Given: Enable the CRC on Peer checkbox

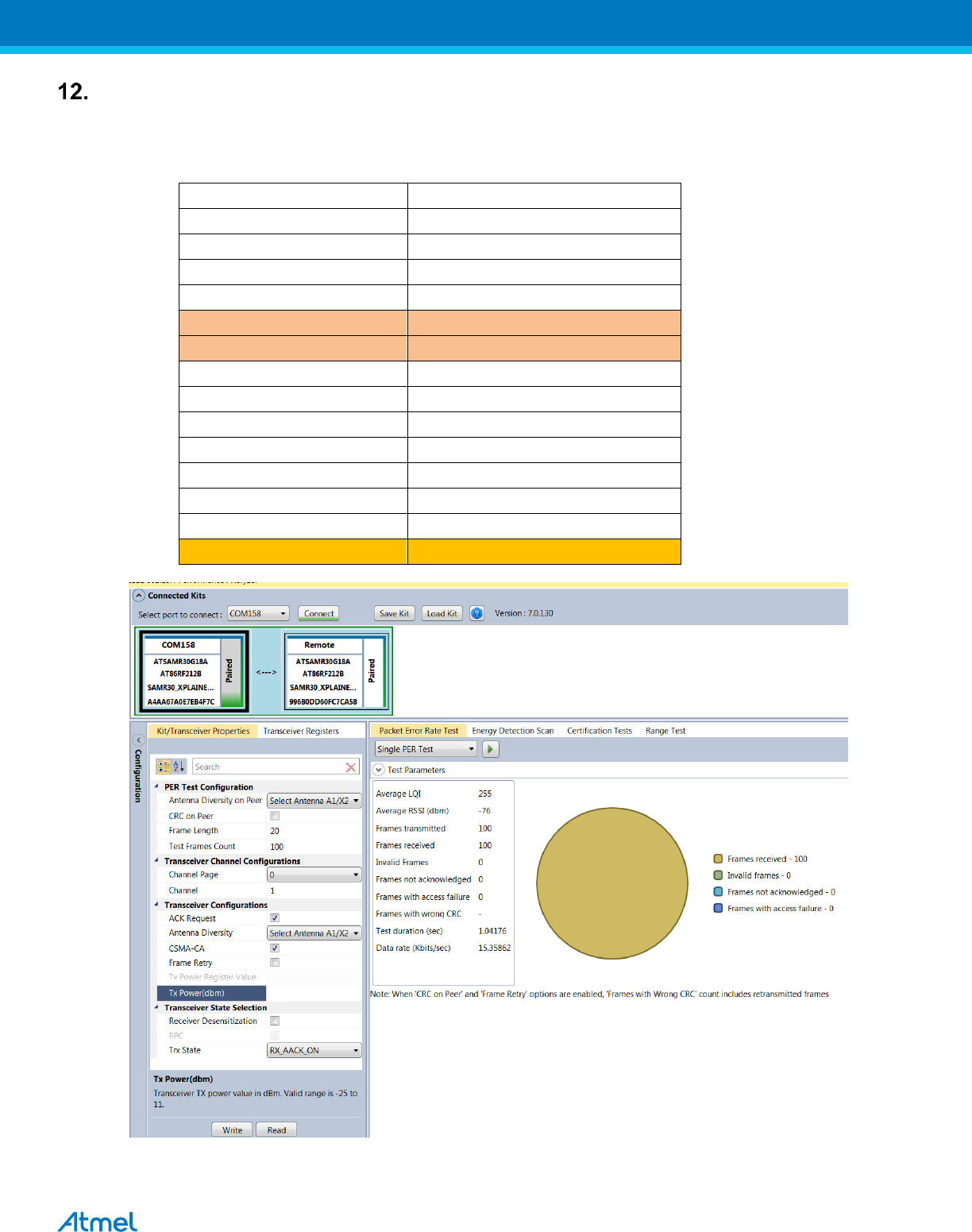Looking at the screenshot, I should pos(275,816).
